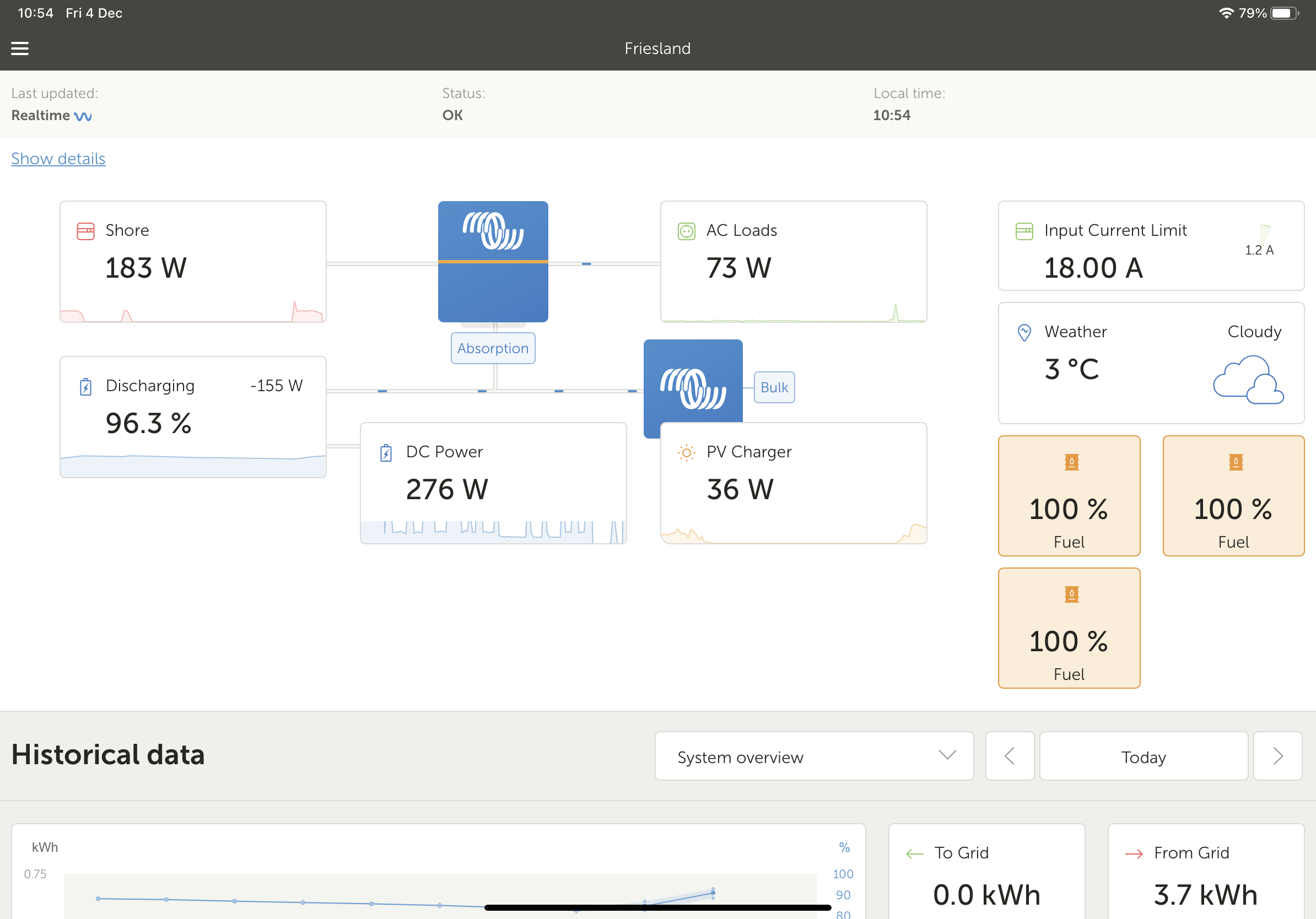Click the Shore sparkline graph
Screen dimensions: 1316x919
click(193, 311)
